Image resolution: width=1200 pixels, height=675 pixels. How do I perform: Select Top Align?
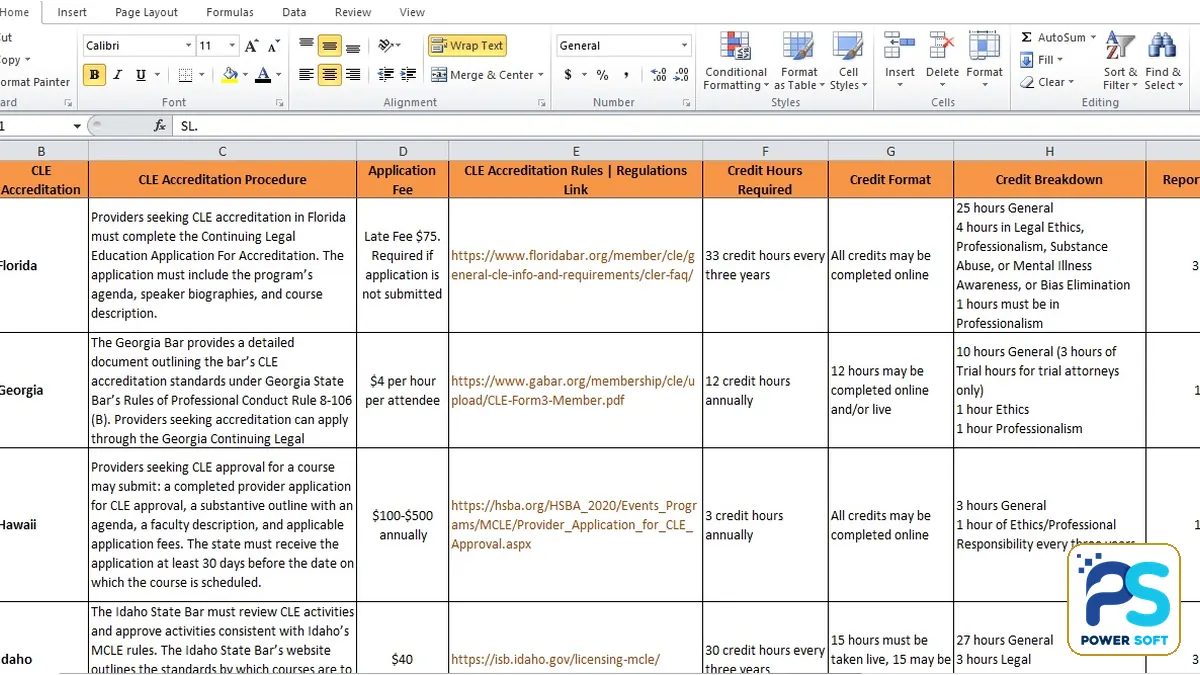coord(307,46)
